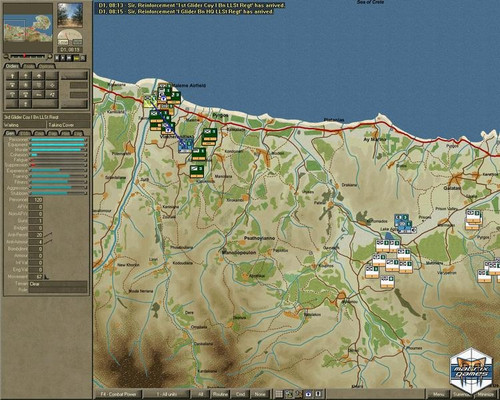Select the crosshair order button in Orders grid
Image resolution: width=500 pixels, height=400 pixels.
coord(52,85)
